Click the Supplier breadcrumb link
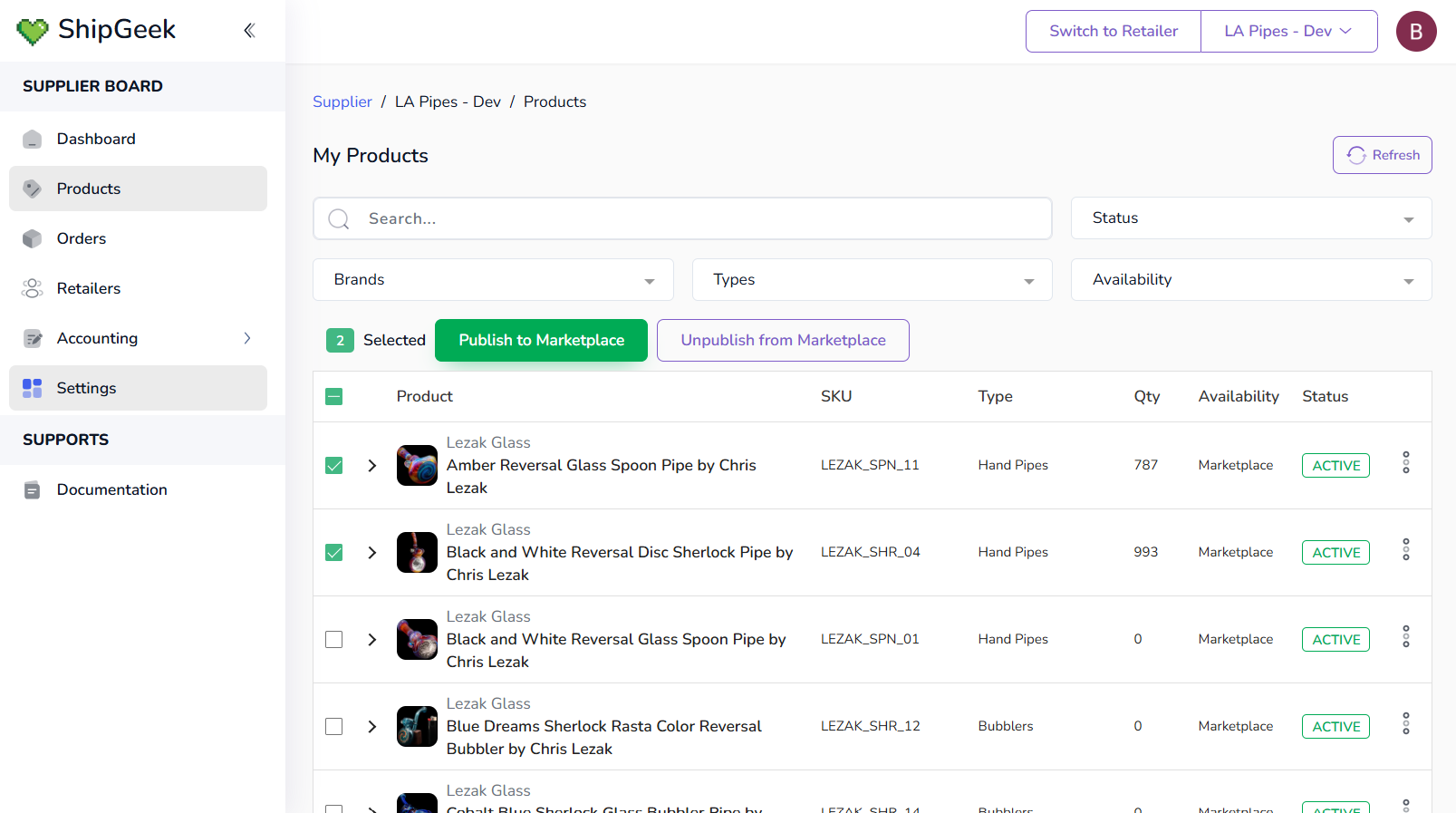Screen dimensions: 1456x813 coord(342,102)
